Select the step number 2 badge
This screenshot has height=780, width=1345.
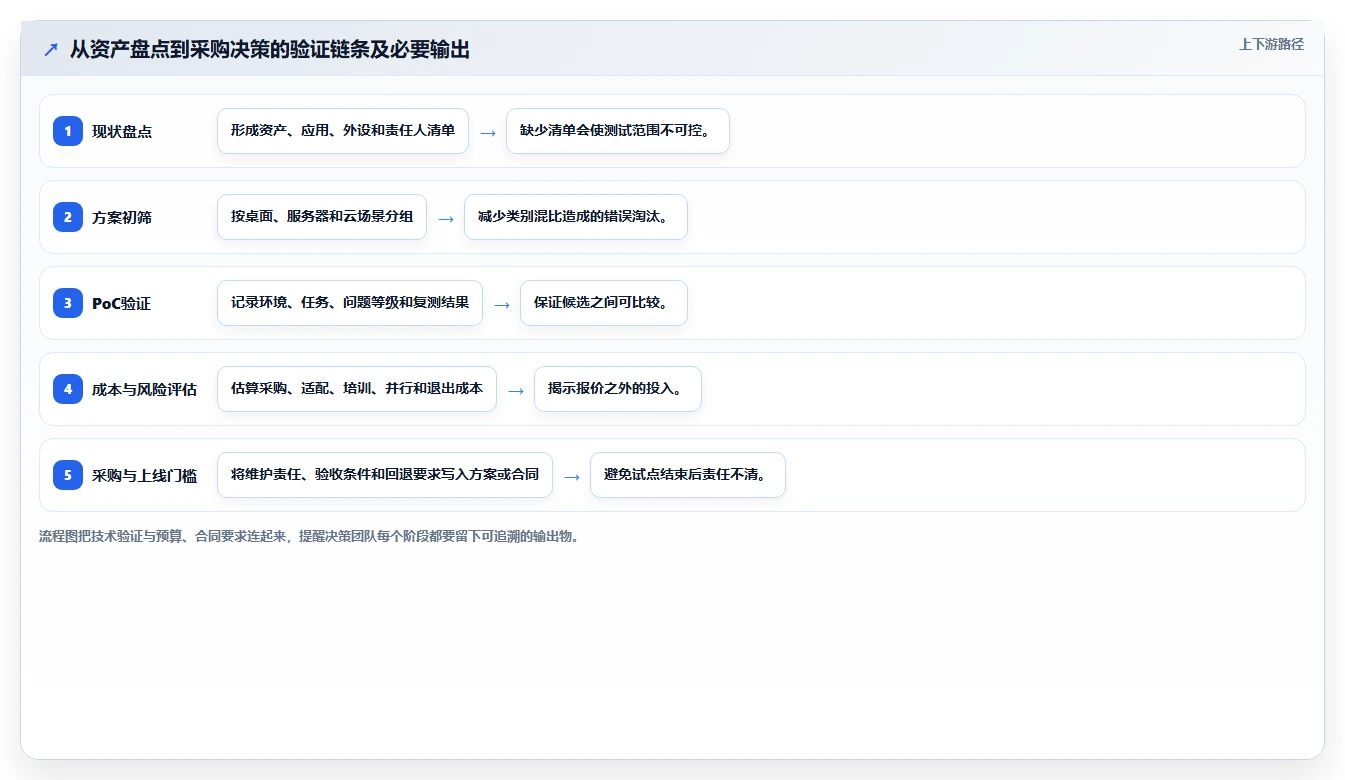[68, 217]
